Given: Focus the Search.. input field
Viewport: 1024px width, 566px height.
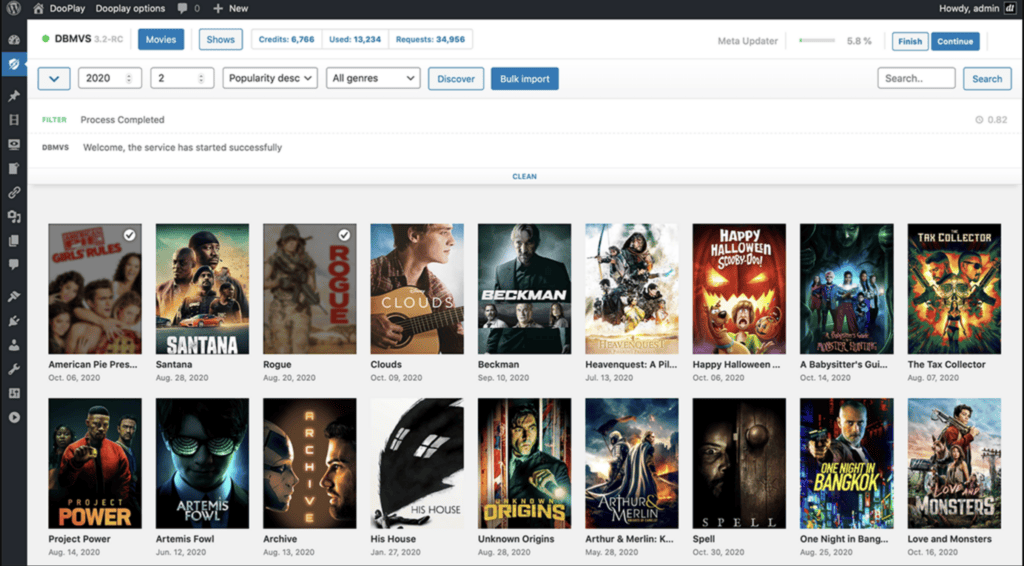Looking at the screenshot, I should (916, 78).
